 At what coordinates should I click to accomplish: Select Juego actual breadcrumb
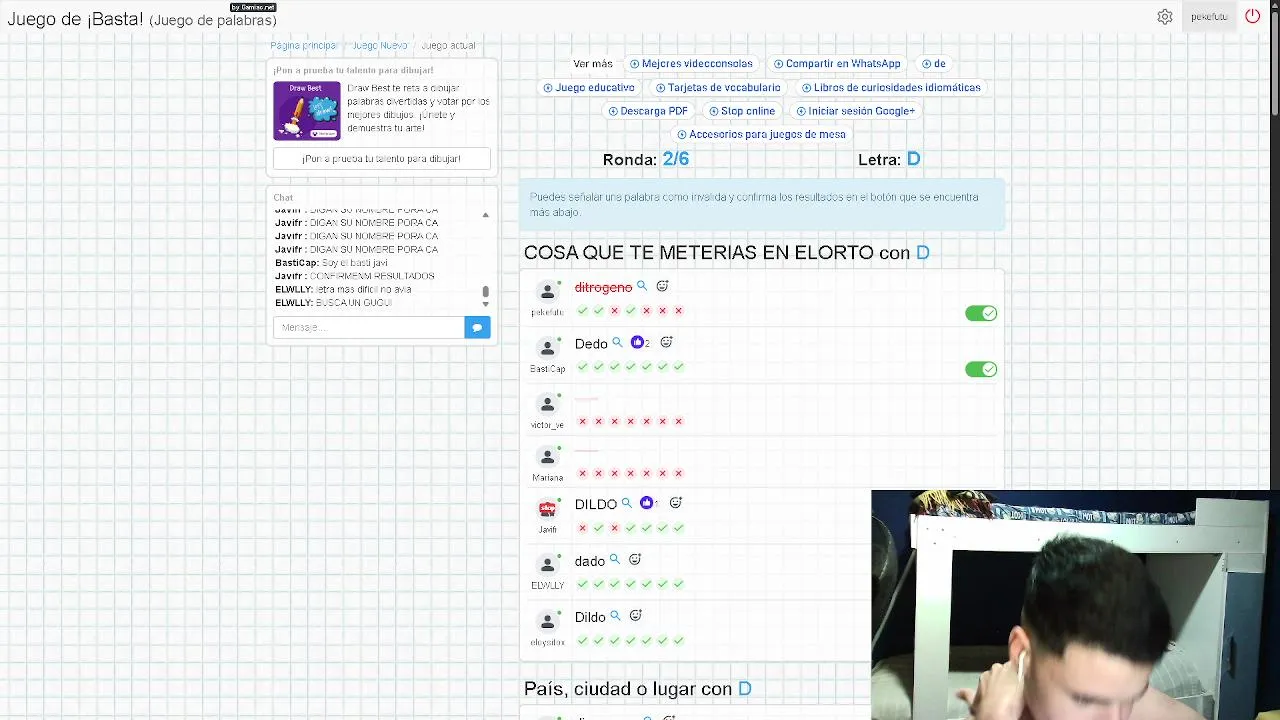[x=448, y=46]
